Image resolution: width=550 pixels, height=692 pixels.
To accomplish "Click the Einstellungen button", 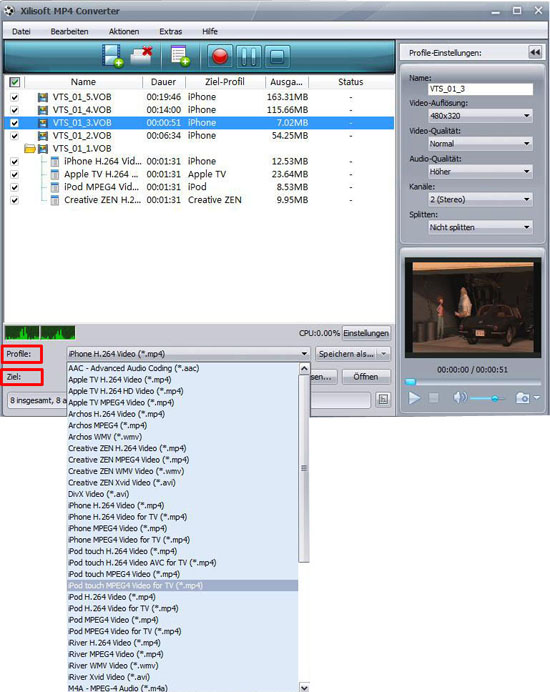I will pos(366,333).
